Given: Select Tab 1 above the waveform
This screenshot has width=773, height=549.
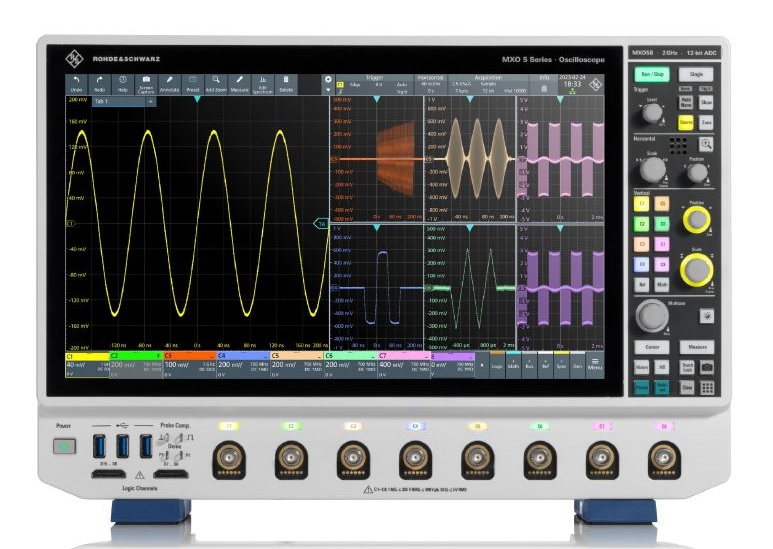Looking at the screenshot, I should coord(118,102).
